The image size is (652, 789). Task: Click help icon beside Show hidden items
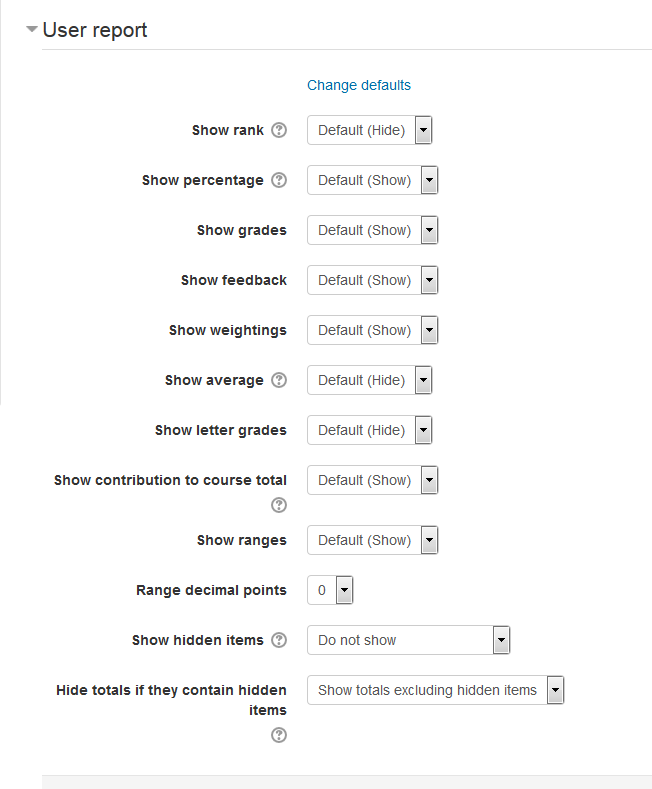coord(279,640)
